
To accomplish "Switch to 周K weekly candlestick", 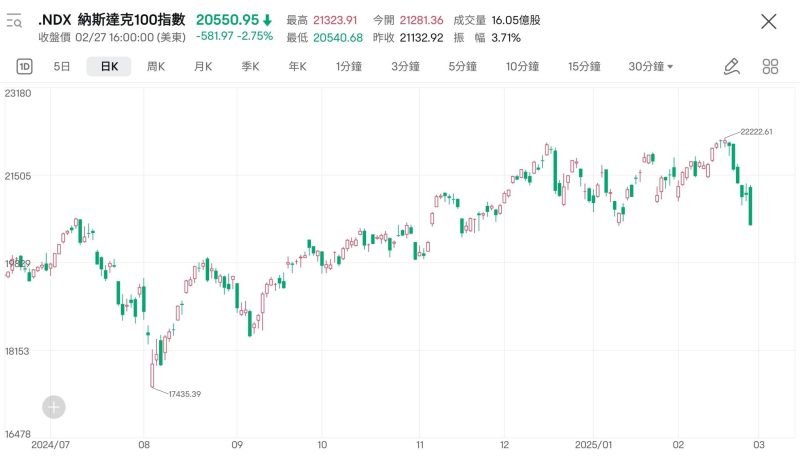I will [x=156, y=67].
